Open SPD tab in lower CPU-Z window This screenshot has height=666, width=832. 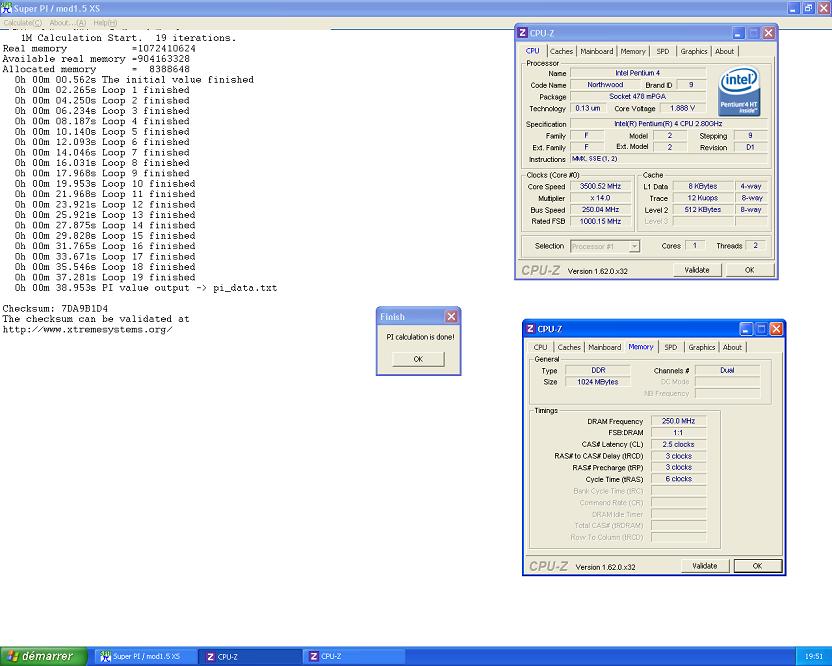[x=671, y=347]
